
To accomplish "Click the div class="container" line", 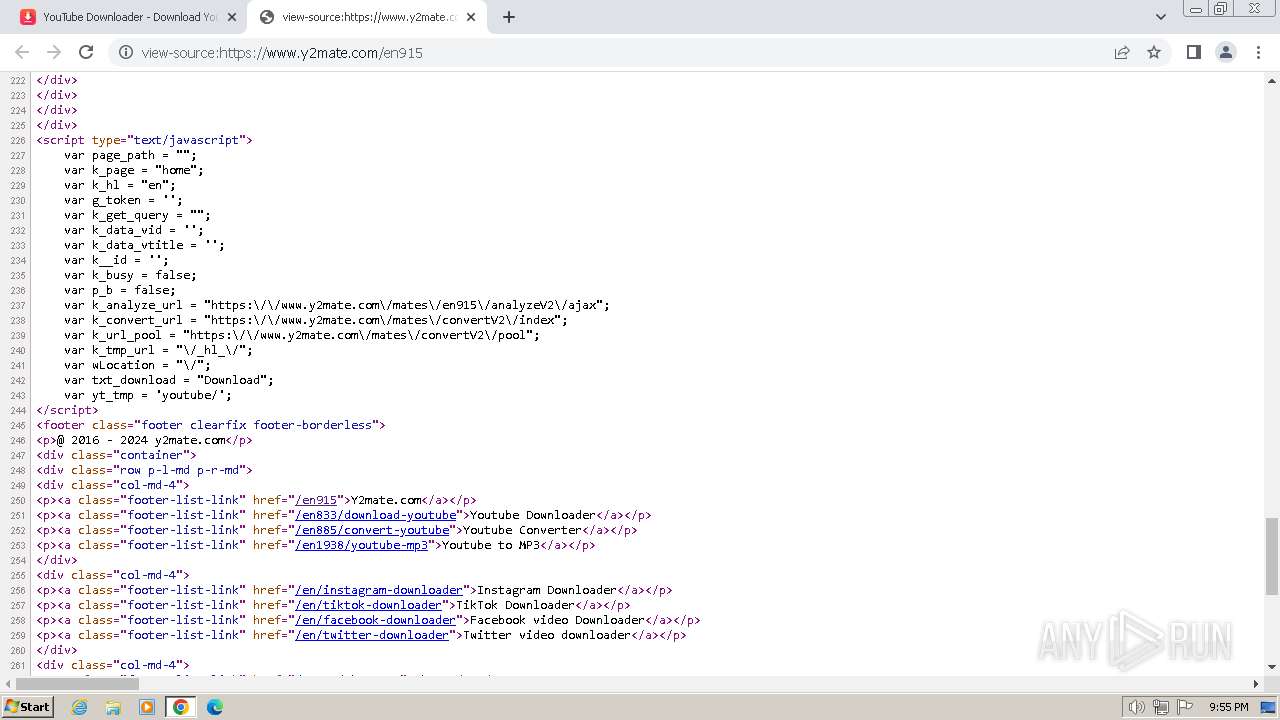I will [117, 455].
